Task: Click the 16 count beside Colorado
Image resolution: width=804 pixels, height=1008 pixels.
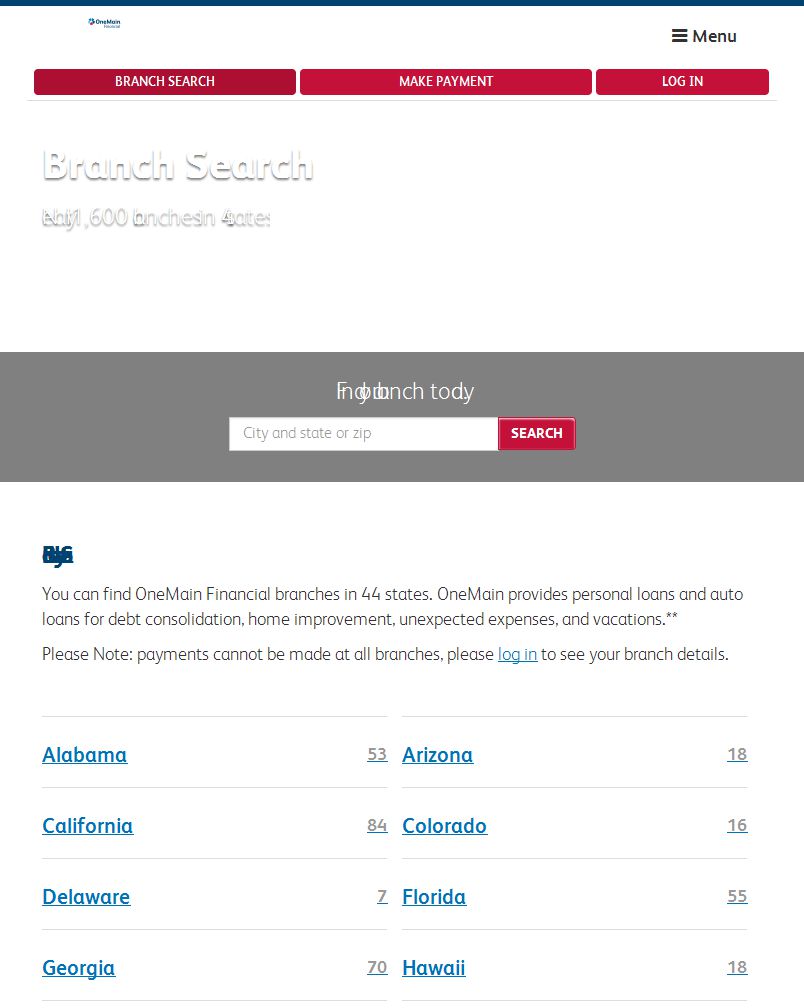Action: tap(737, 825)
